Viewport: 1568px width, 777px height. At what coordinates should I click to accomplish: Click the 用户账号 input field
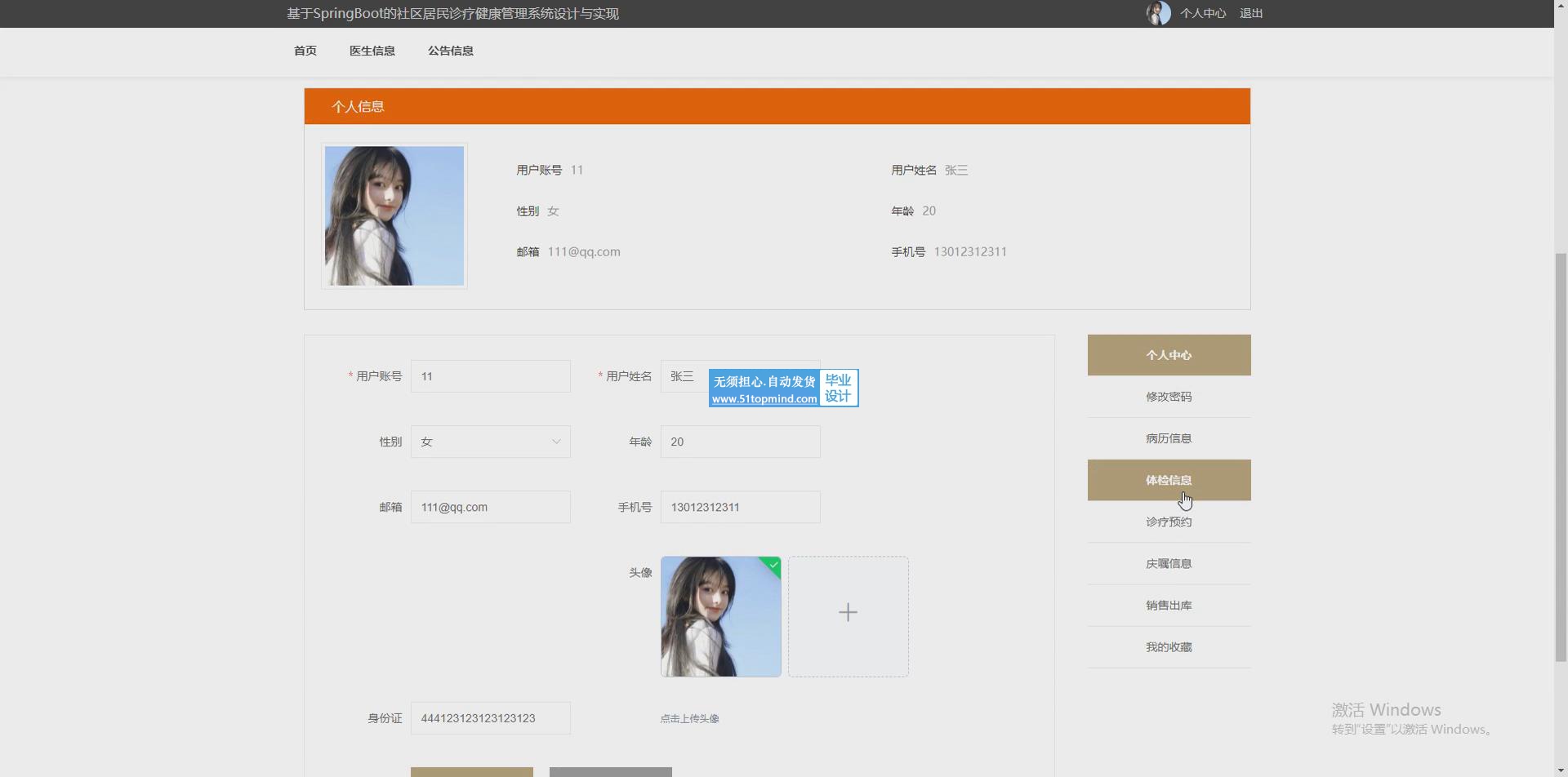point(491,376)
